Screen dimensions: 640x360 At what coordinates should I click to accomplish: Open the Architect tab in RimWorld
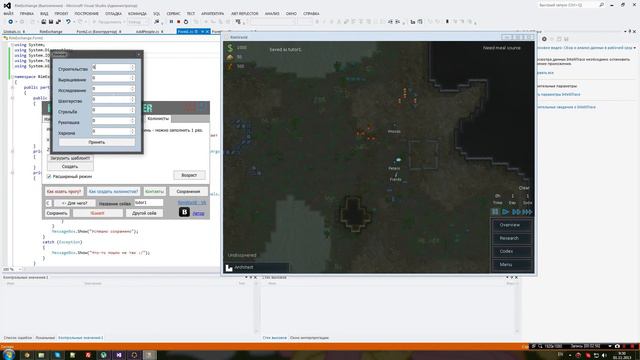256,267
